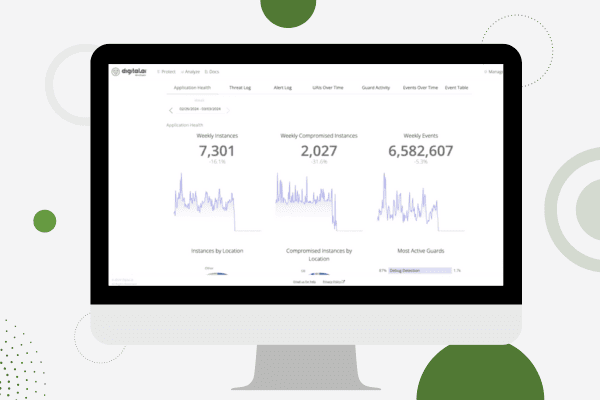This screenshot has height=400, width=600.
Task: Select the Application Health tab
Action: click(192, 88)
